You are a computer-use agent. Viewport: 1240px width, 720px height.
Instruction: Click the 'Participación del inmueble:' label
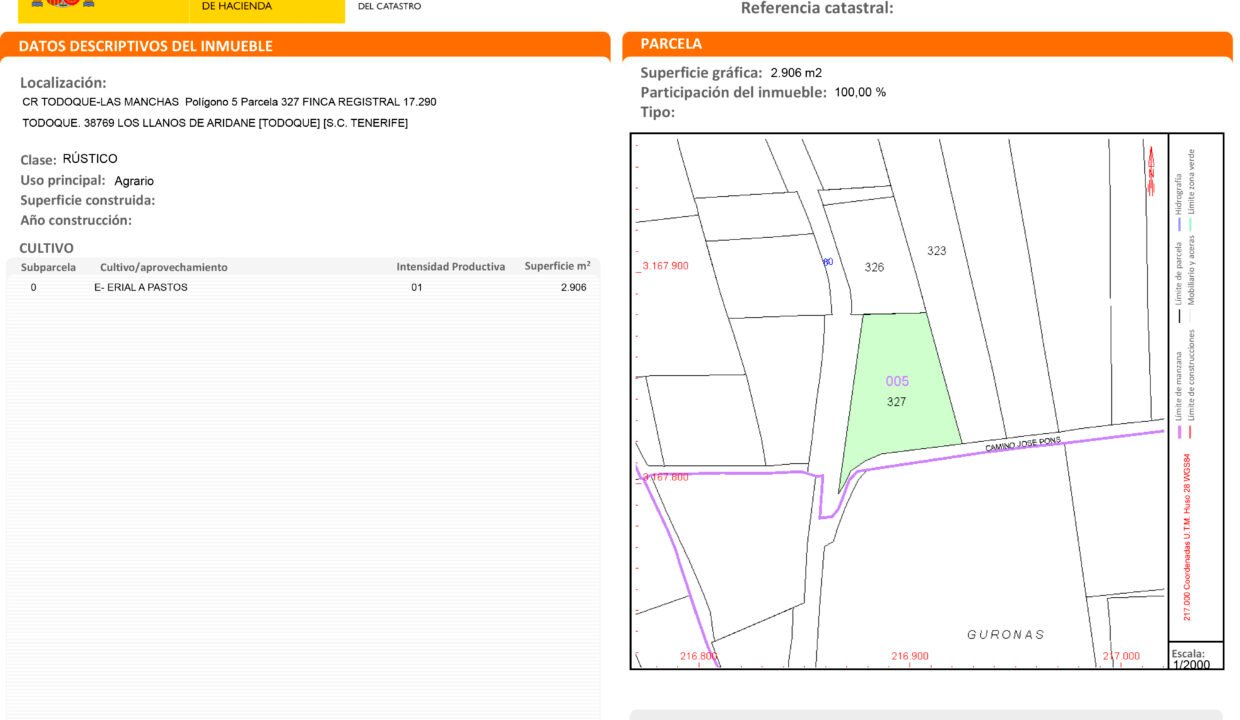(x=733, y=92)
